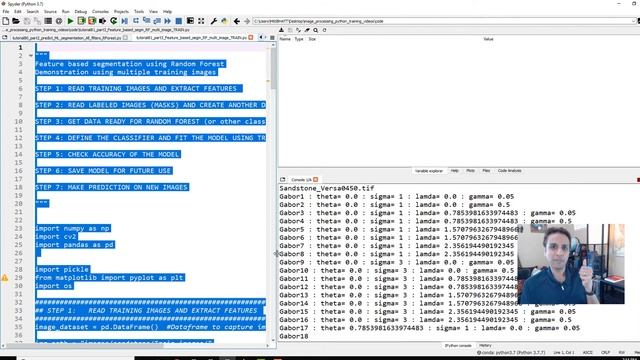This screenshot has width=640, height=360.
Task: Switch to the Plots pane tab
Action: click(x=470, y=171)
